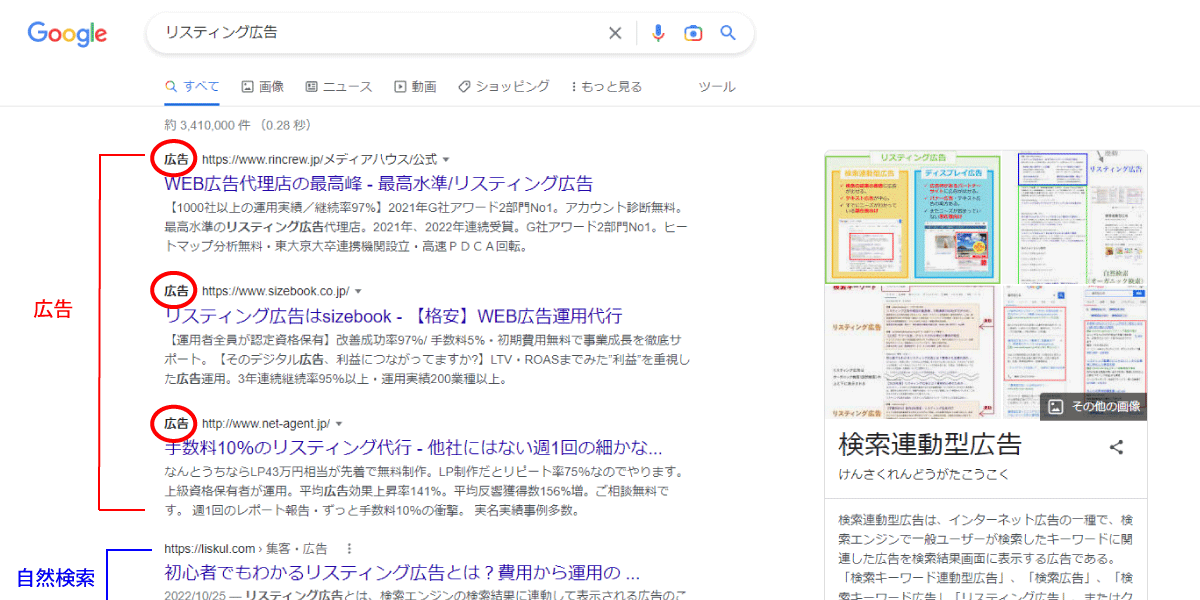Click the result count 約 3,410,000 件
The height and width of the screenshot is (600, 1200).
point(207,125)
